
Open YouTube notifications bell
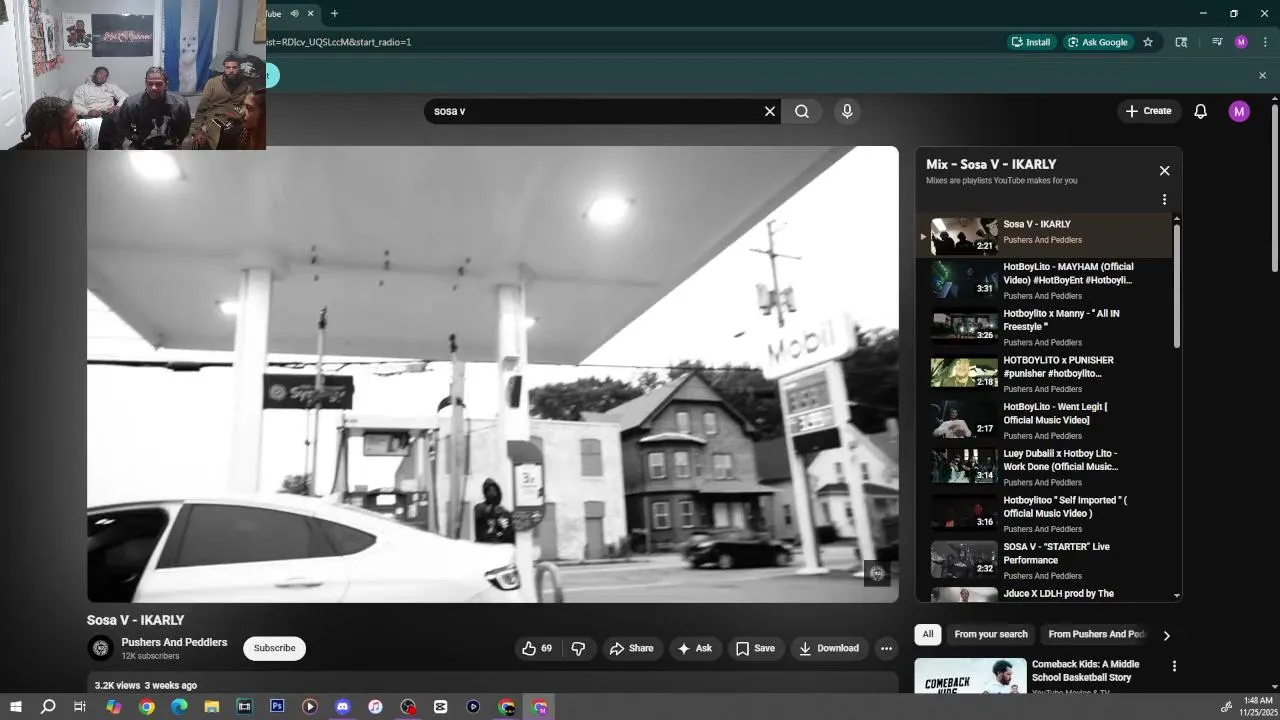(x=1200, y=111)
